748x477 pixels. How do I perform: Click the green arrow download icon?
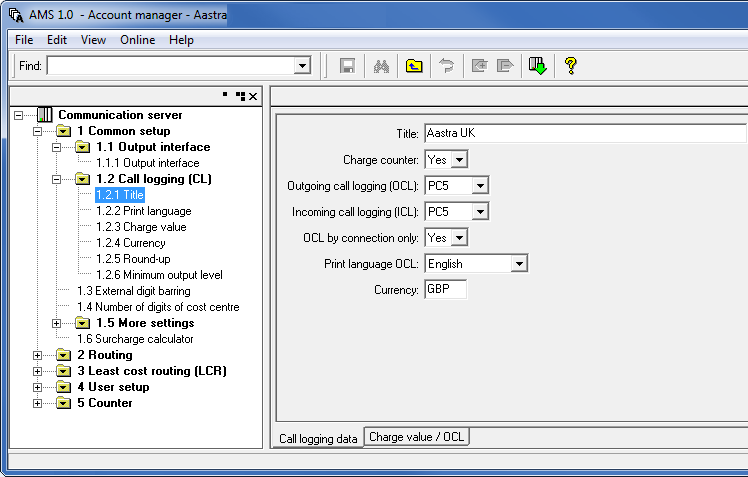[x=538, y=66]
